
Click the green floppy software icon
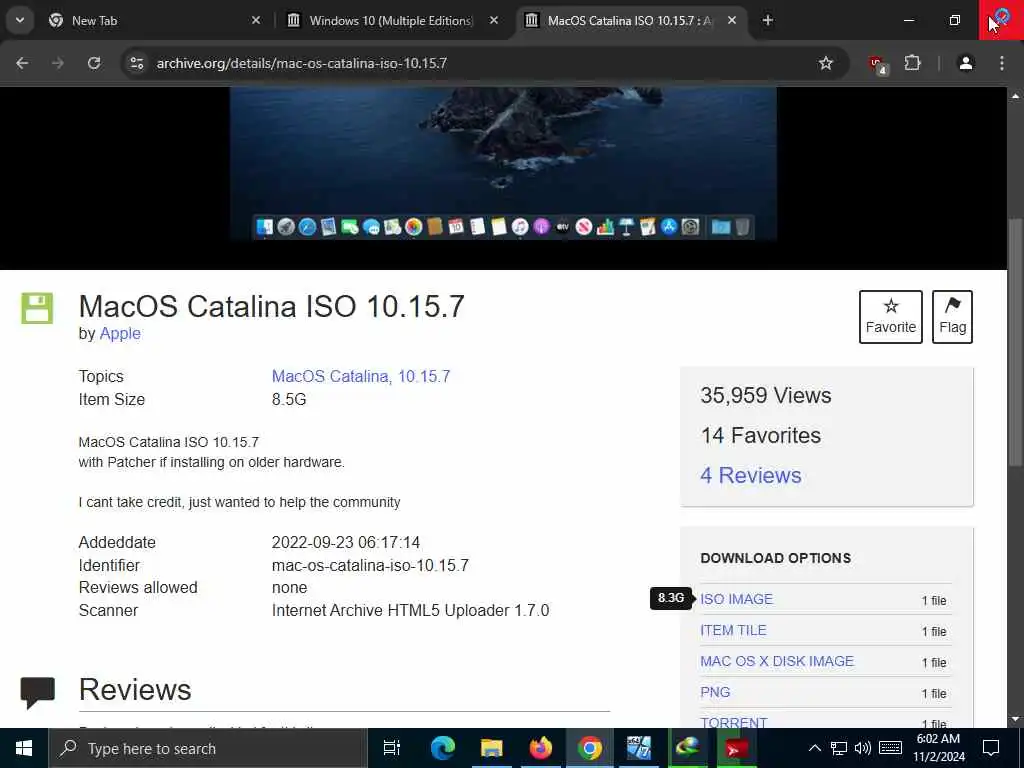(37, 308)
